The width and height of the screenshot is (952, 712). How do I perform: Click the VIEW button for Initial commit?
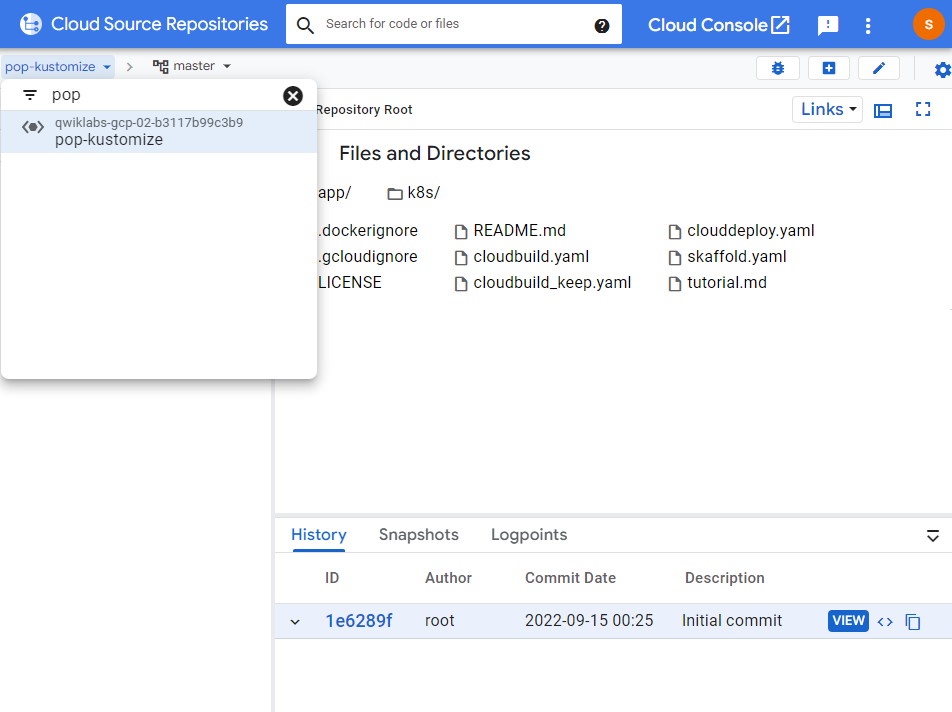click(848, 621)
